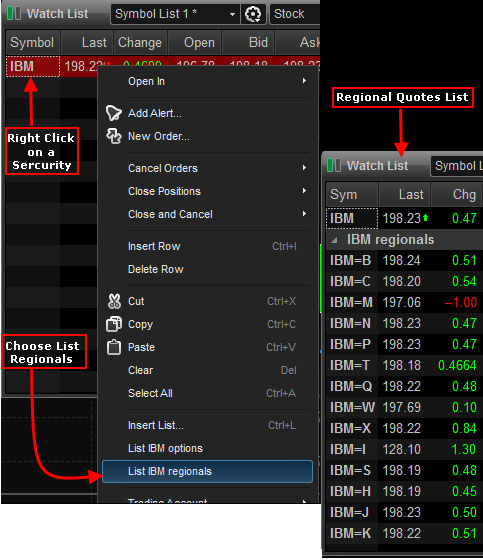The height and width of the screenshot is (560, 483).
Task: Select the IBM=I row
Action: pyautogui.click(x=404, y=449)
